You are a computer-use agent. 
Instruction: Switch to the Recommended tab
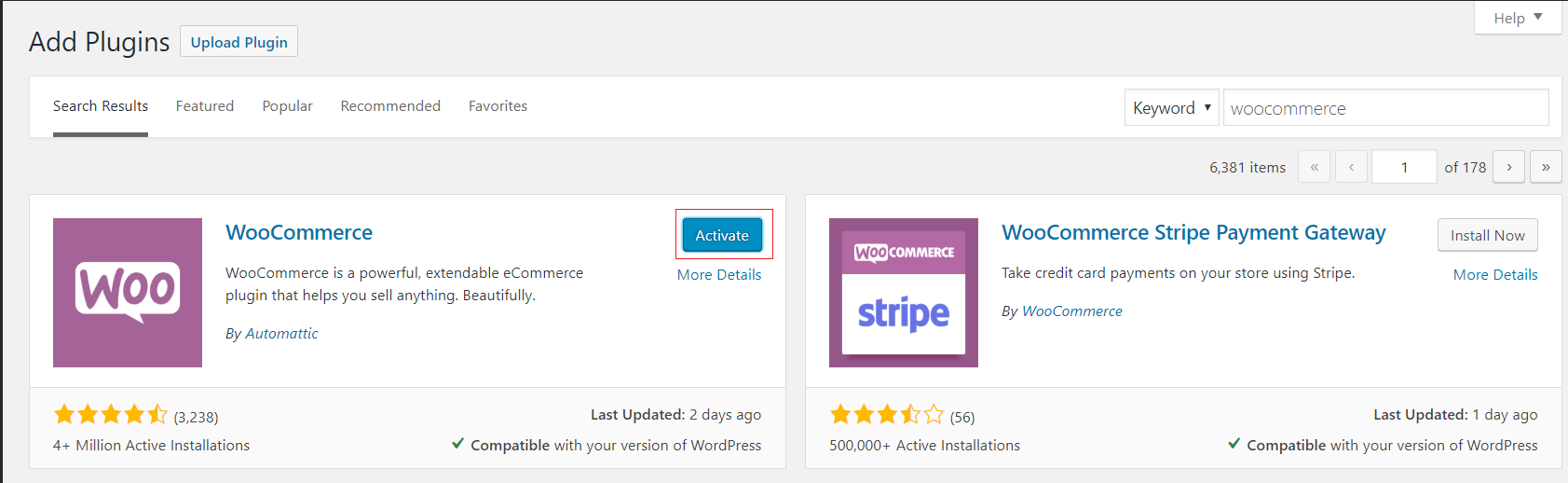tap(390, 106)
